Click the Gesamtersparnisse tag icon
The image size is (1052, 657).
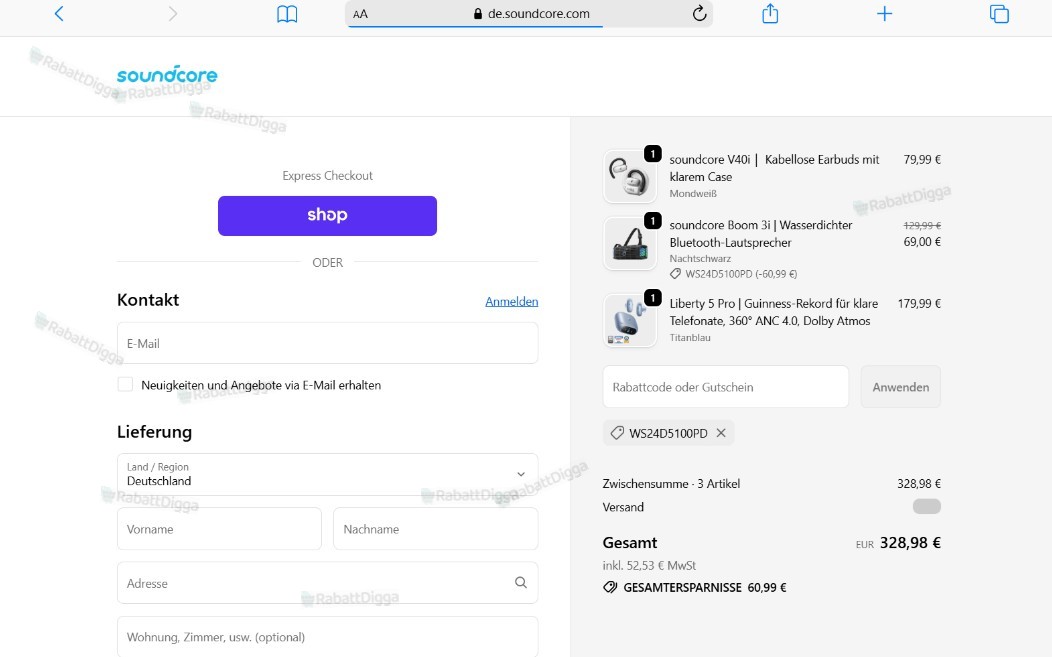[610, 587]
